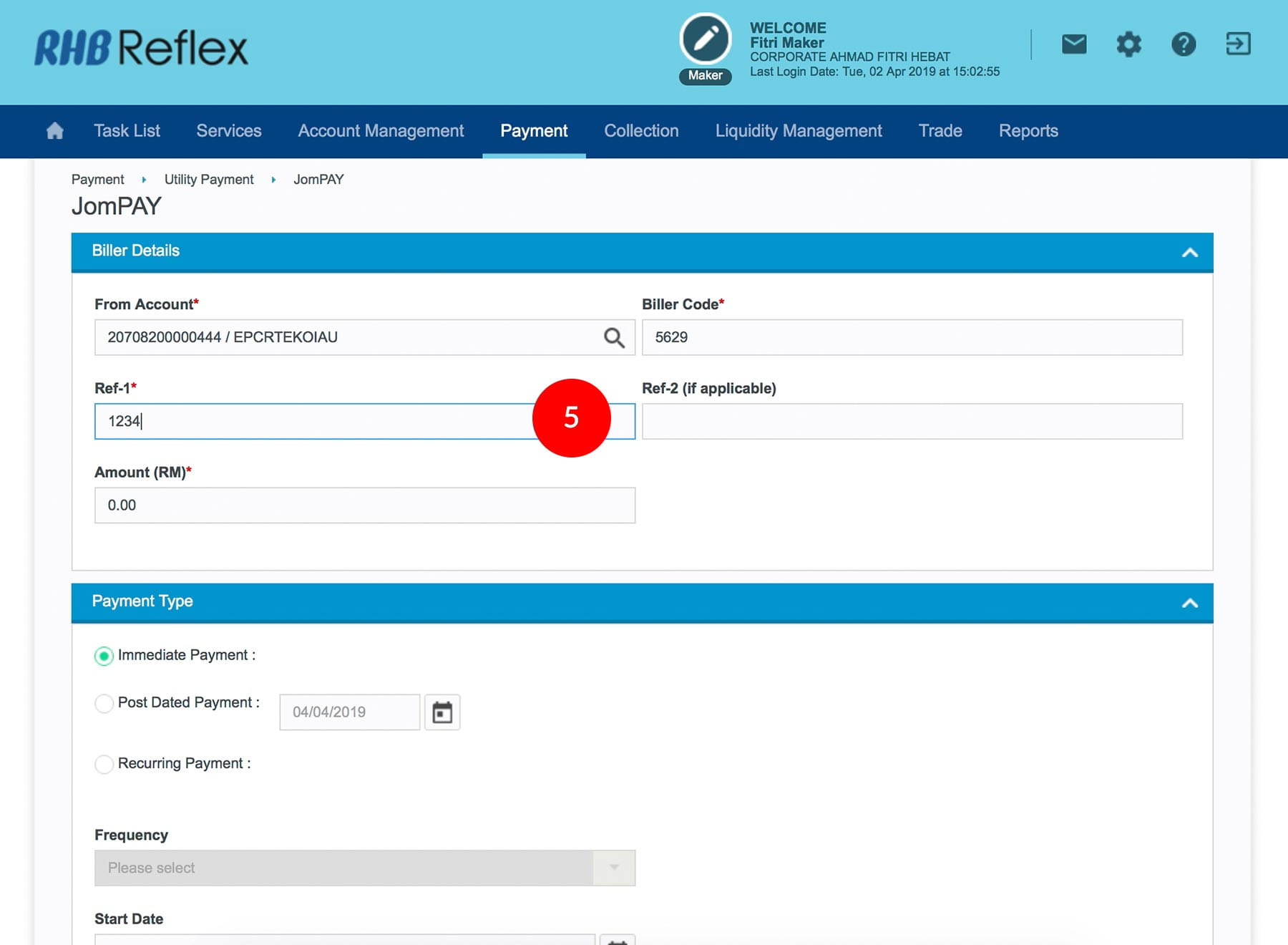Switch to the Collection menu
The width and height of the screenshot is (1288, 945).
641,131
